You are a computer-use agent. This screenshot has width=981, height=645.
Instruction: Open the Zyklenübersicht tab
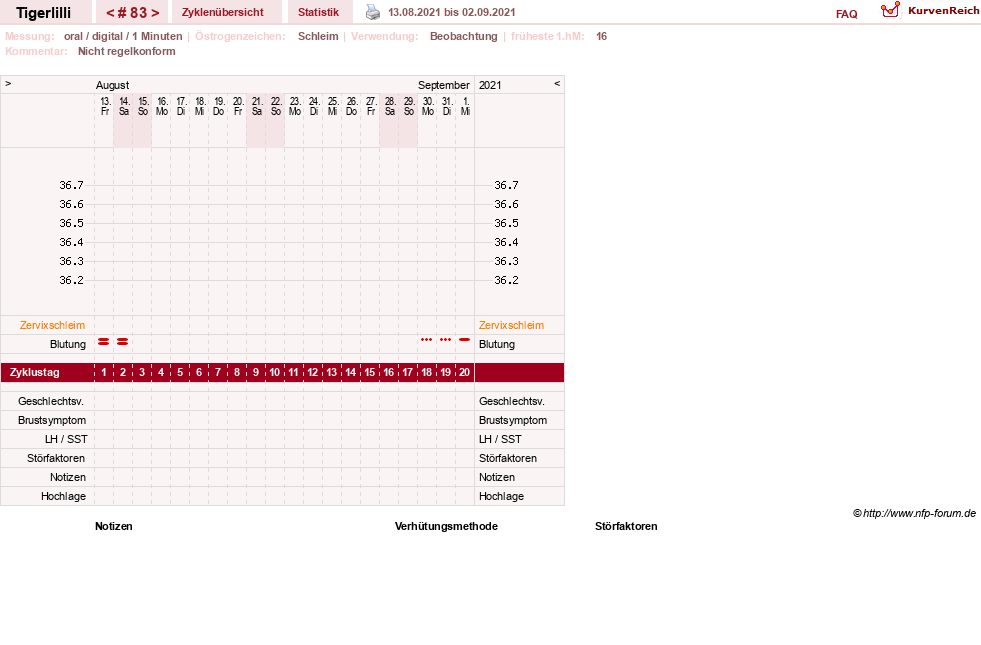pos(223,12)
